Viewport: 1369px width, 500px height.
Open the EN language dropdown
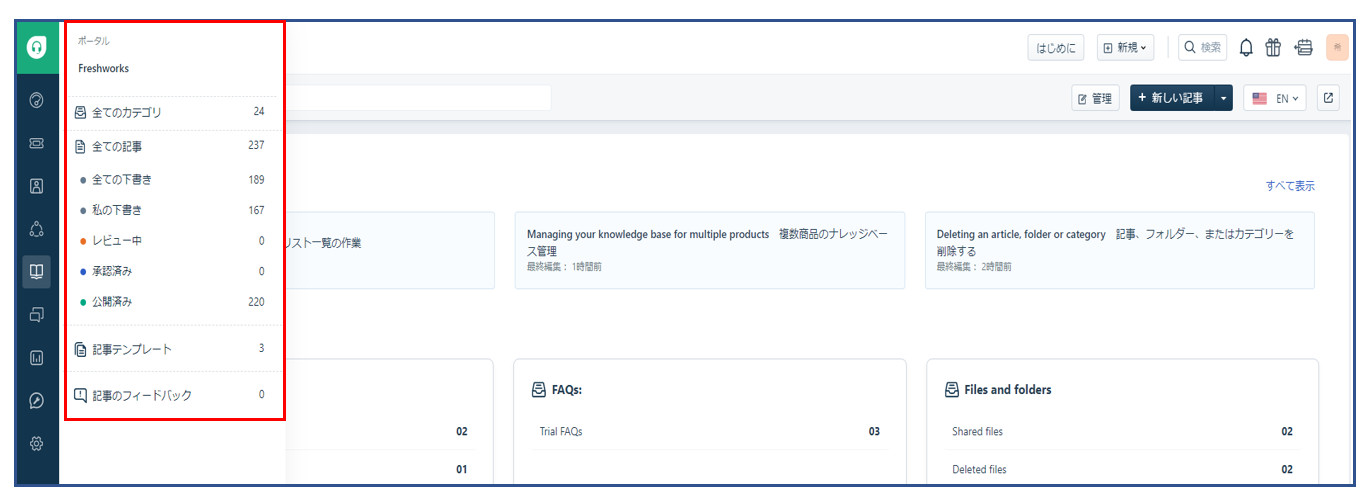(x=1275, y=98)
